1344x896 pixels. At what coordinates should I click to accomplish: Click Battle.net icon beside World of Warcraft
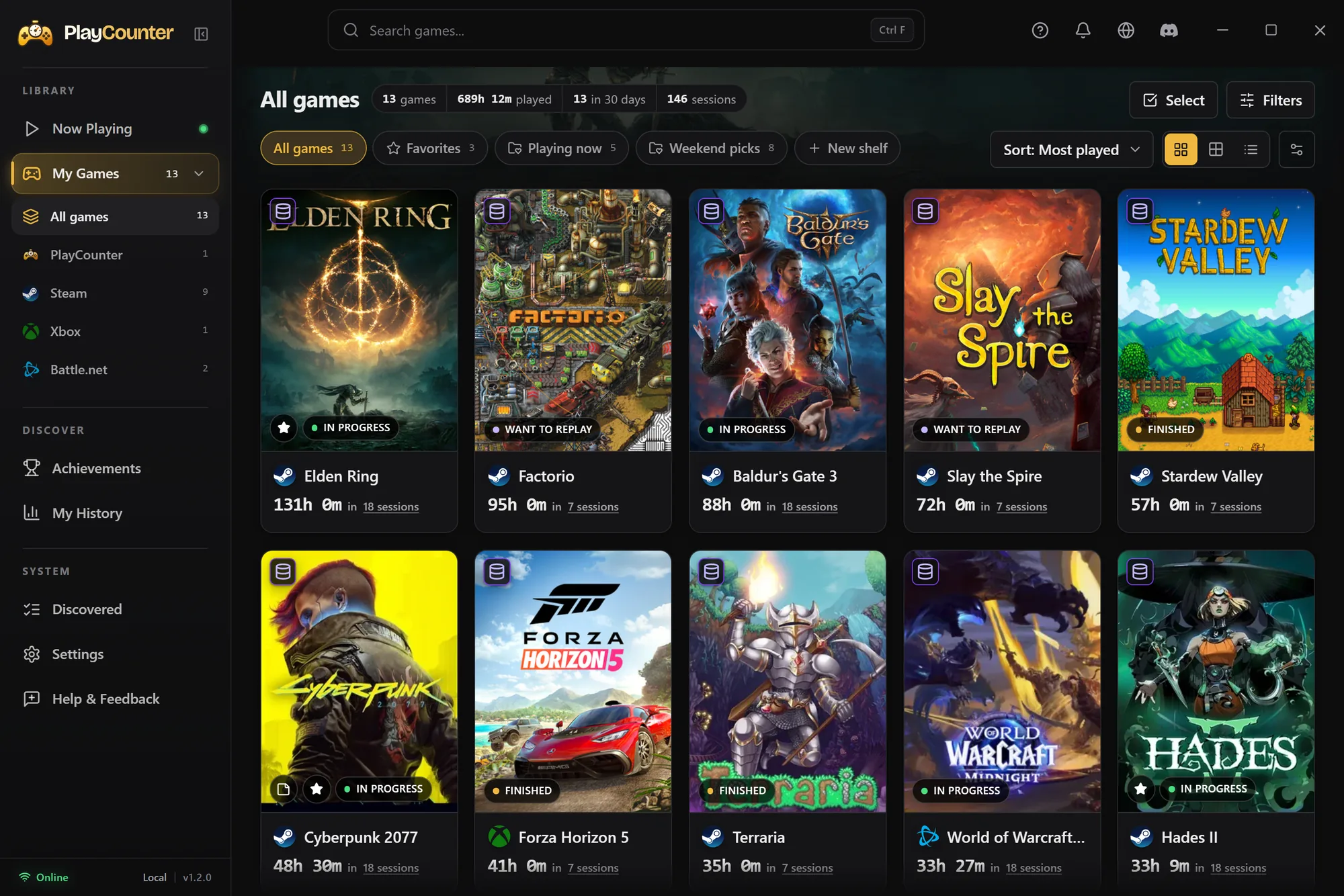click(x=927, y=837)
